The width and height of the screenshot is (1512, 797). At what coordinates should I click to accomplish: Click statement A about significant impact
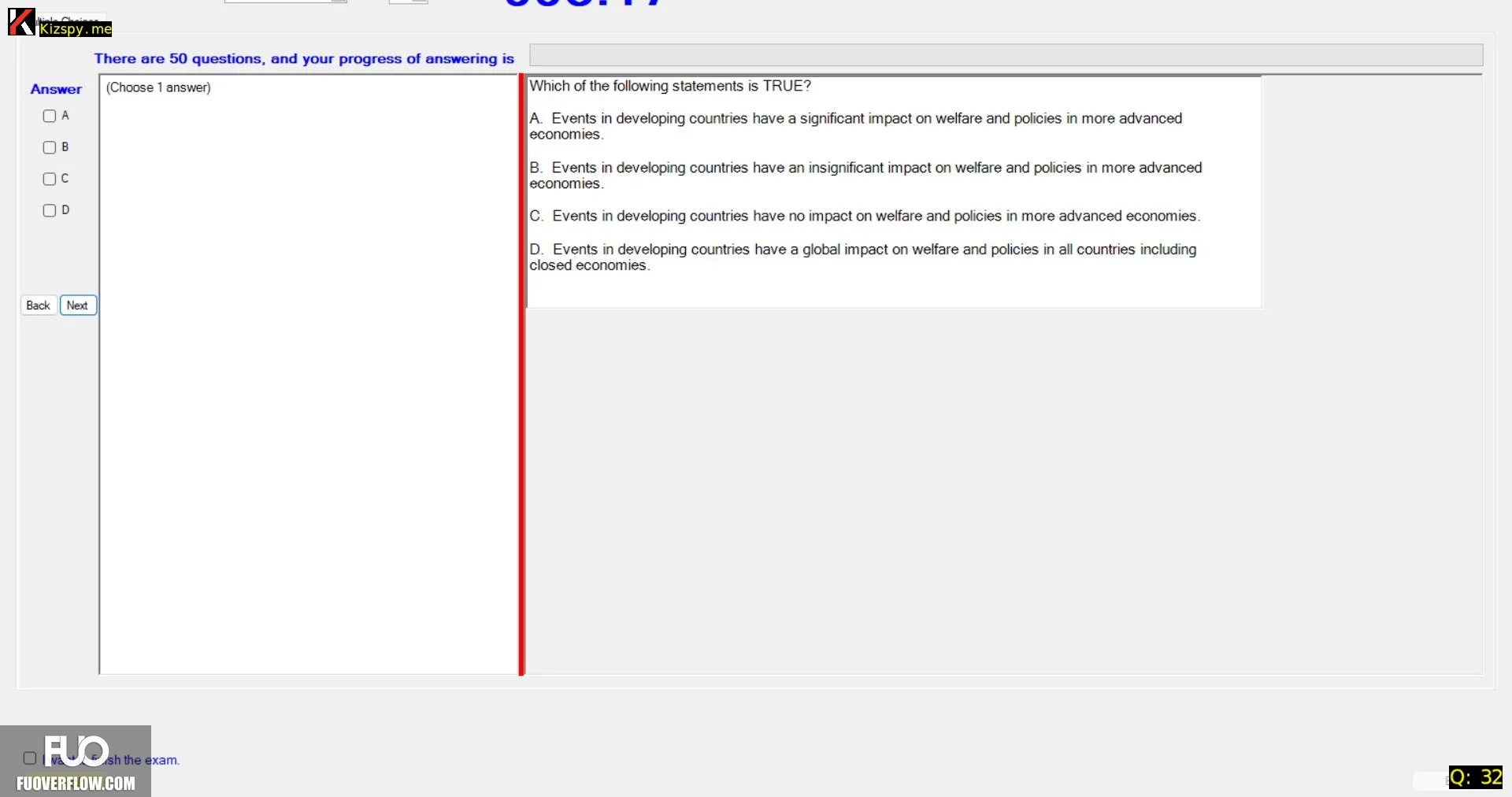coord(856,126)
